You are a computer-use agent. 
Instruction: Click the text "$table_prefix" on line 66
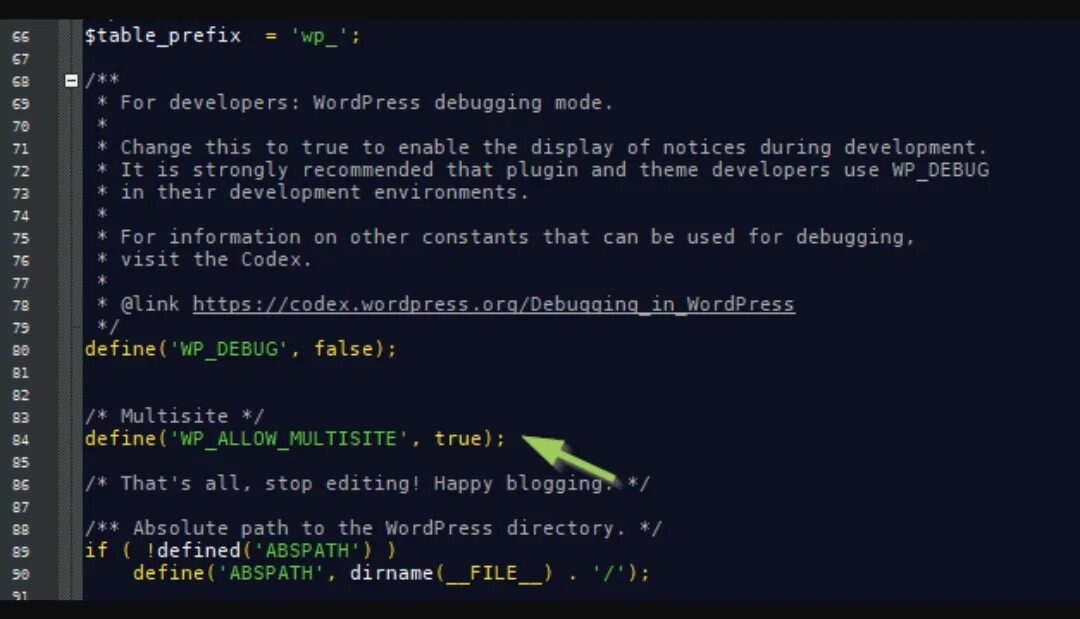click(163, 36)
